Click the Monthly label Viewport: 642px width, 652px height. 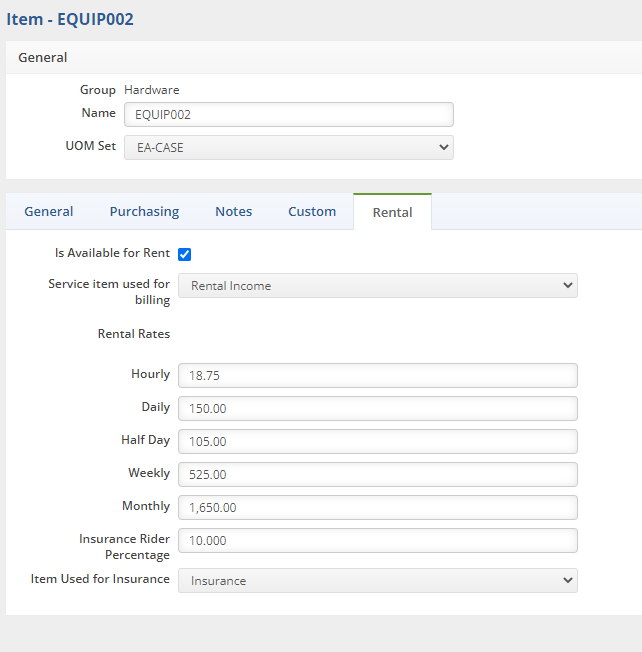click(x=146, y=506)
